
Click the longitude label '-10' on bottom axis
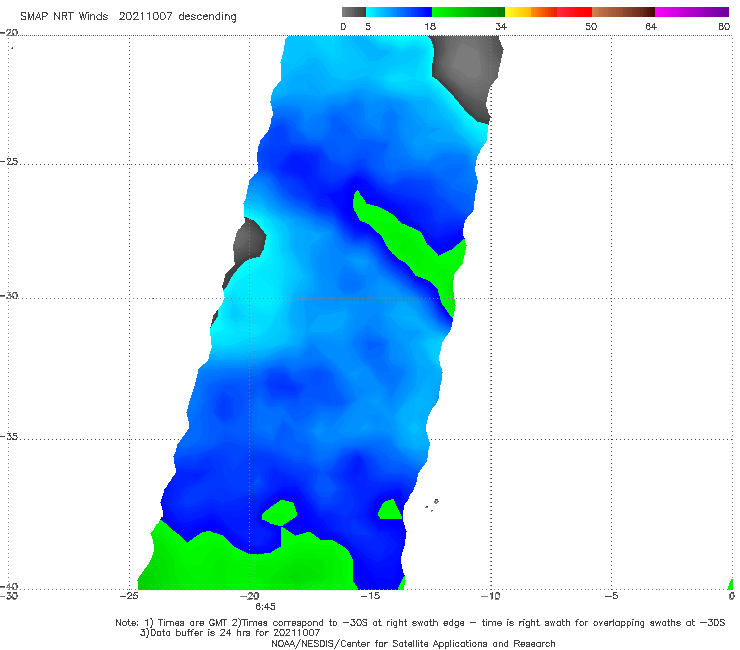491,596
